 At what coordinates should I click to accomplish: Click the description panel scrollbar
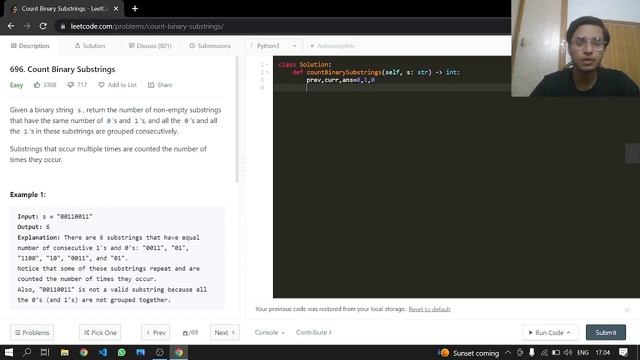pos(237,120)
